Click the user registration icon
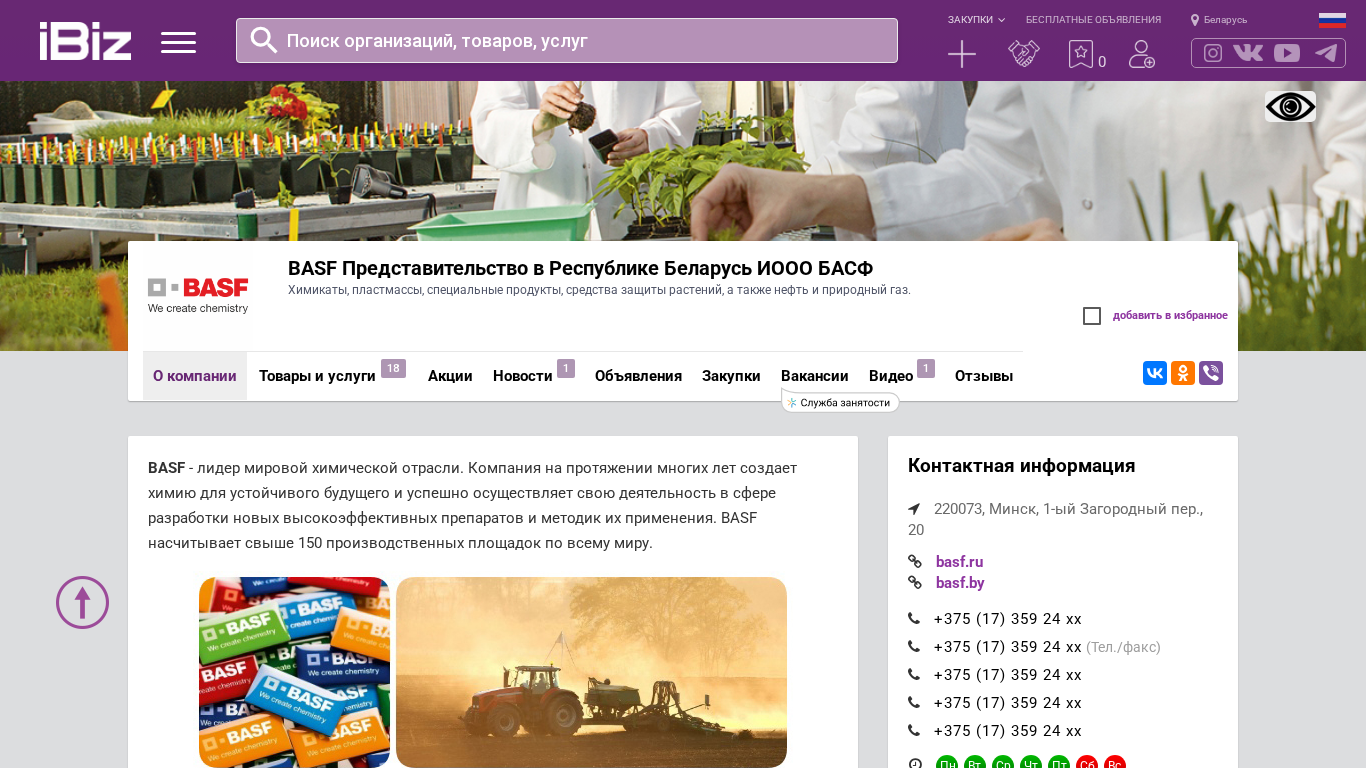 tap(1142, 54)
